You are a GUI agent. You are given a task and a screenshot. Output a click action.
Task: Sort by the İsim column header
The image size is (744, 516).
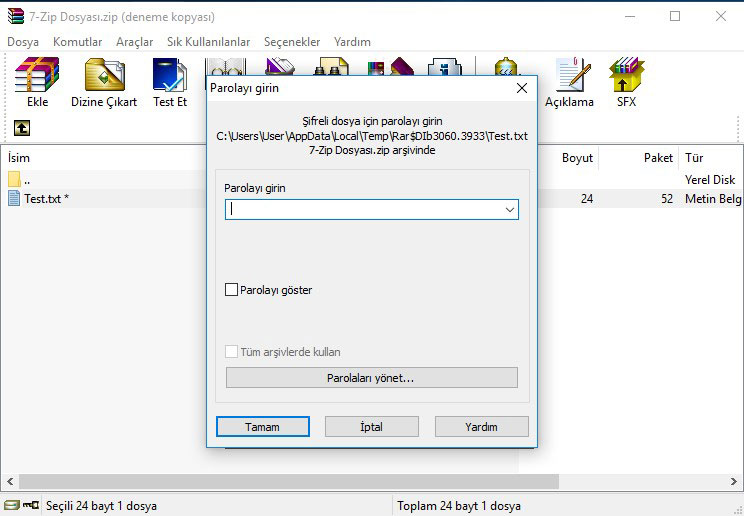pyautogui.click(x=19, y=158)
